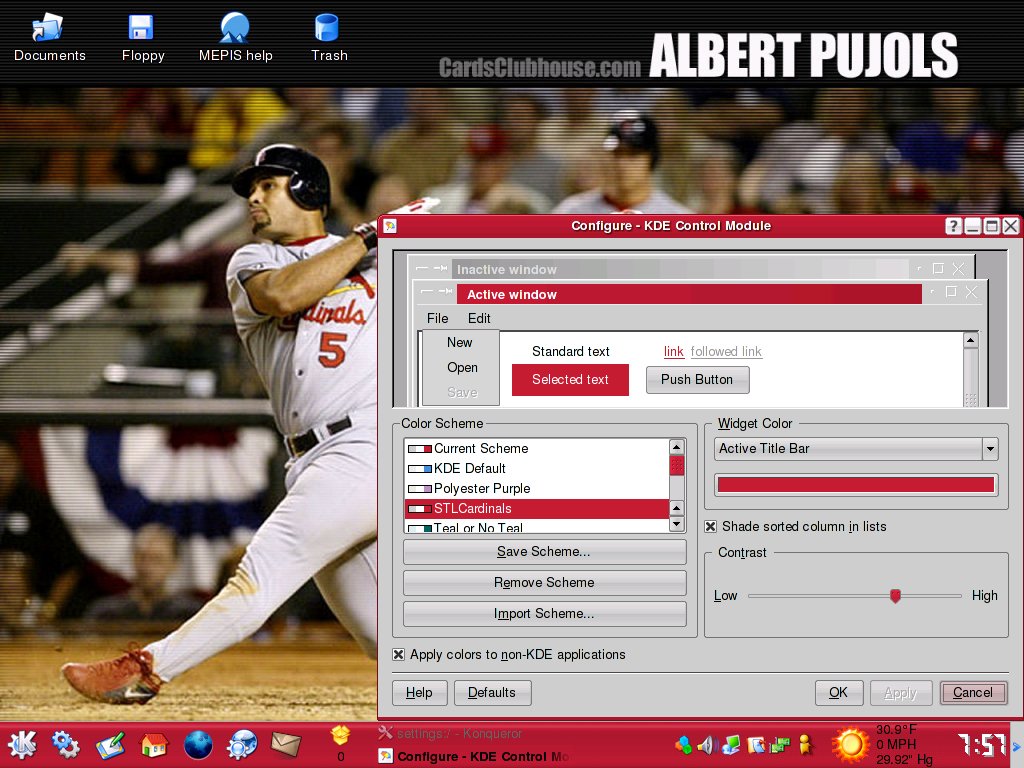This screenshot has width=1024, height=768.
Task: Click the yellow box applet showing 0
Action: coord(340,743)
